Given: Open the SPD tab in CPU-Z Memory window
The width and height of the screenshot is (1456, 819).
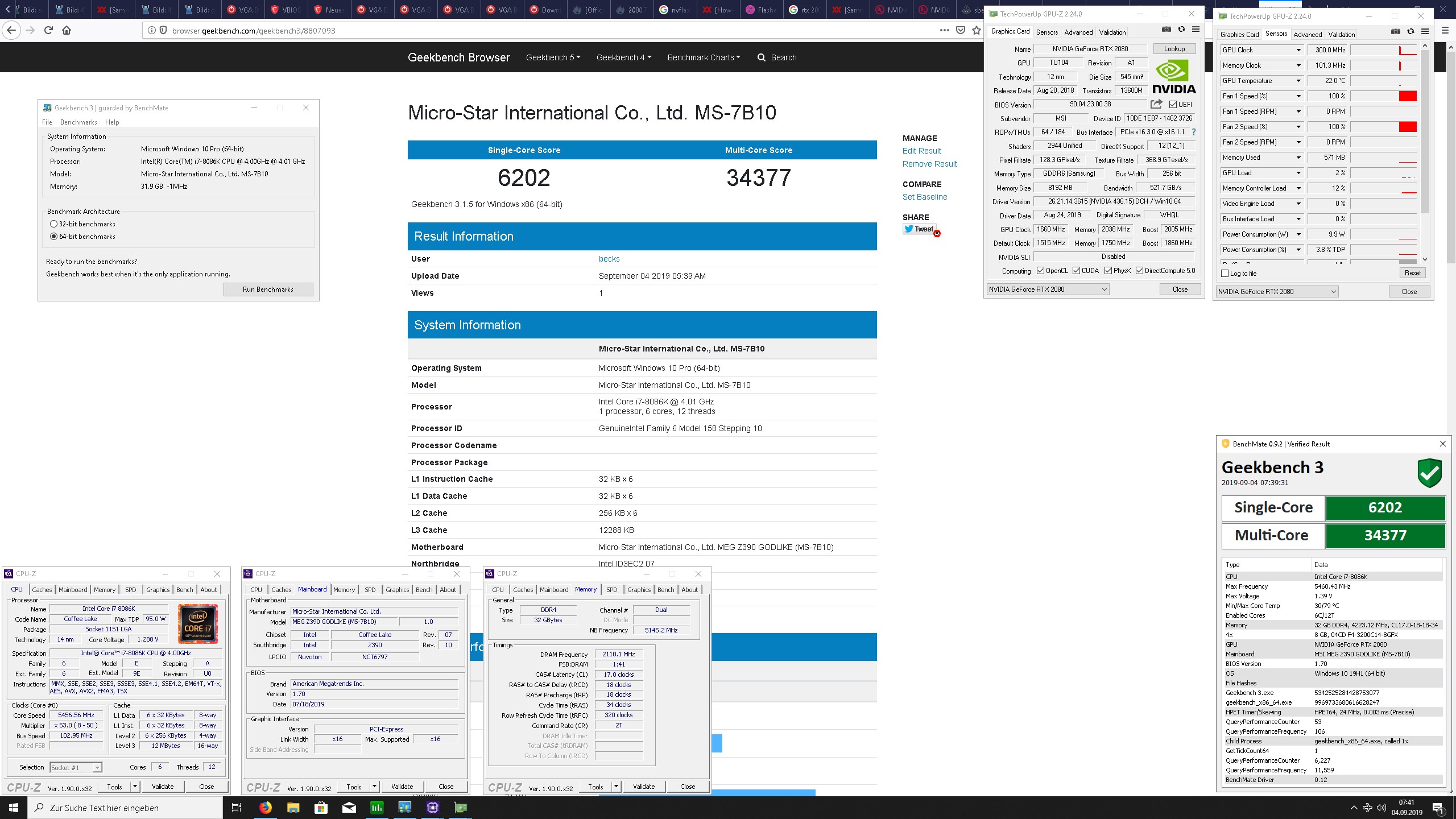Looking at the screenshot, I should 612,590.
